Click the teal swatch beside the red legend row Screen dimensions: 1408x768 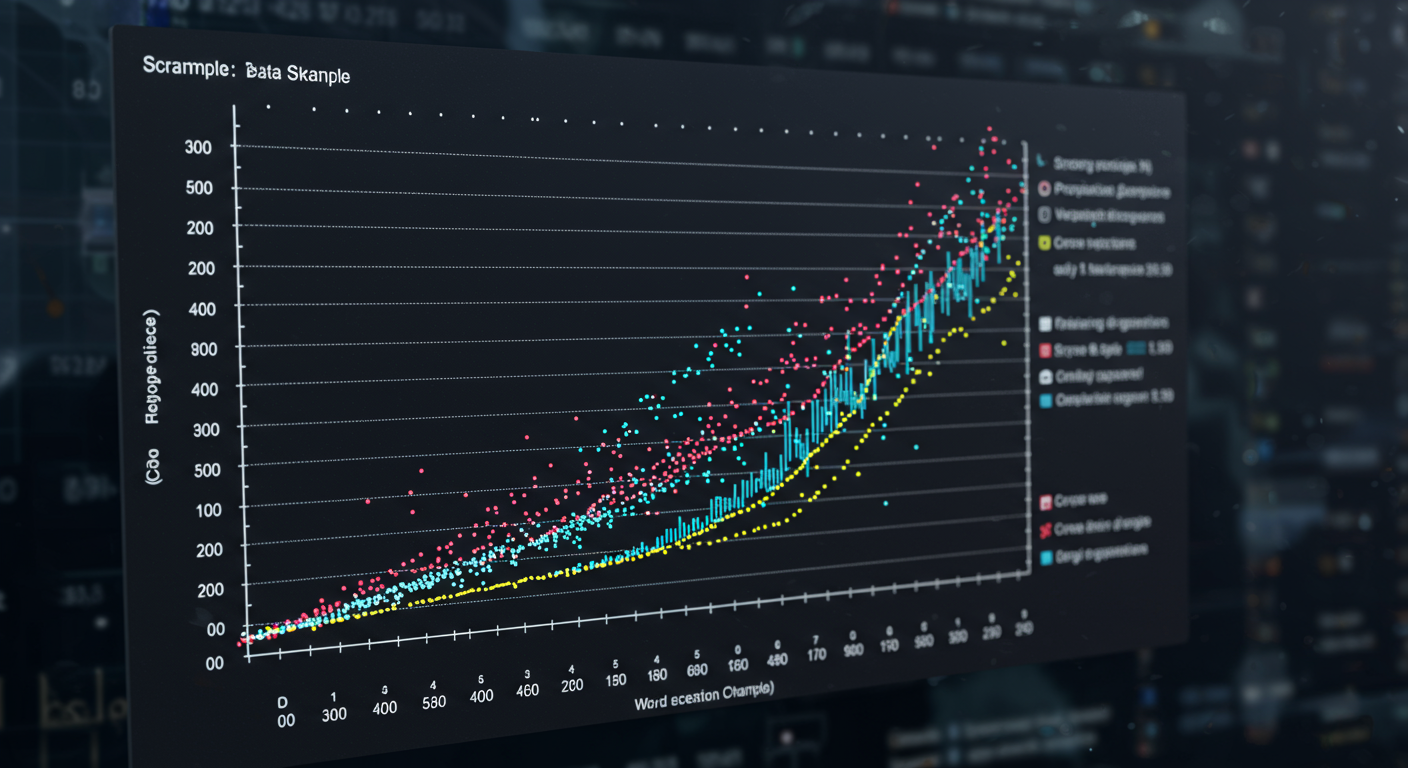click(1135, 348)
